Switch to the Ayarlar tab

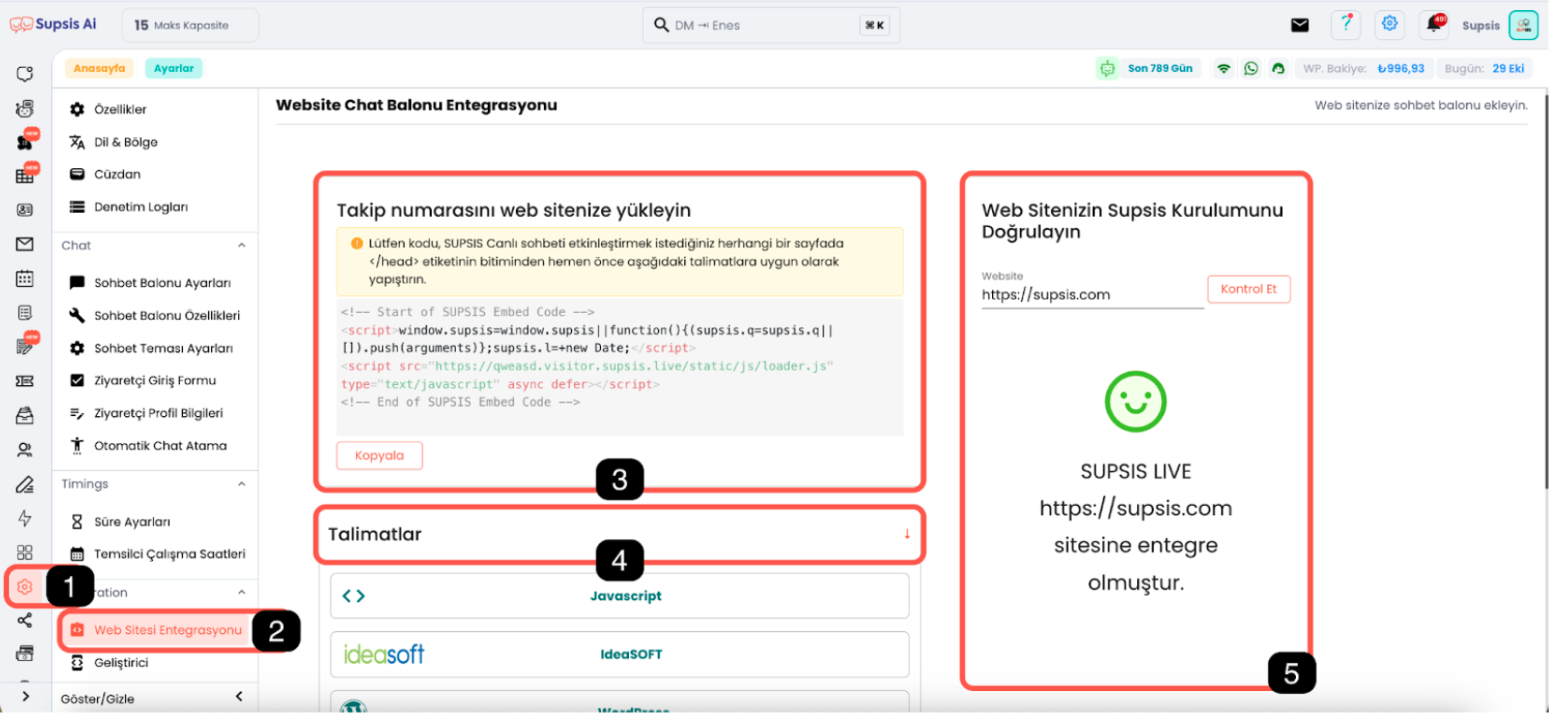tap(174, 69)
